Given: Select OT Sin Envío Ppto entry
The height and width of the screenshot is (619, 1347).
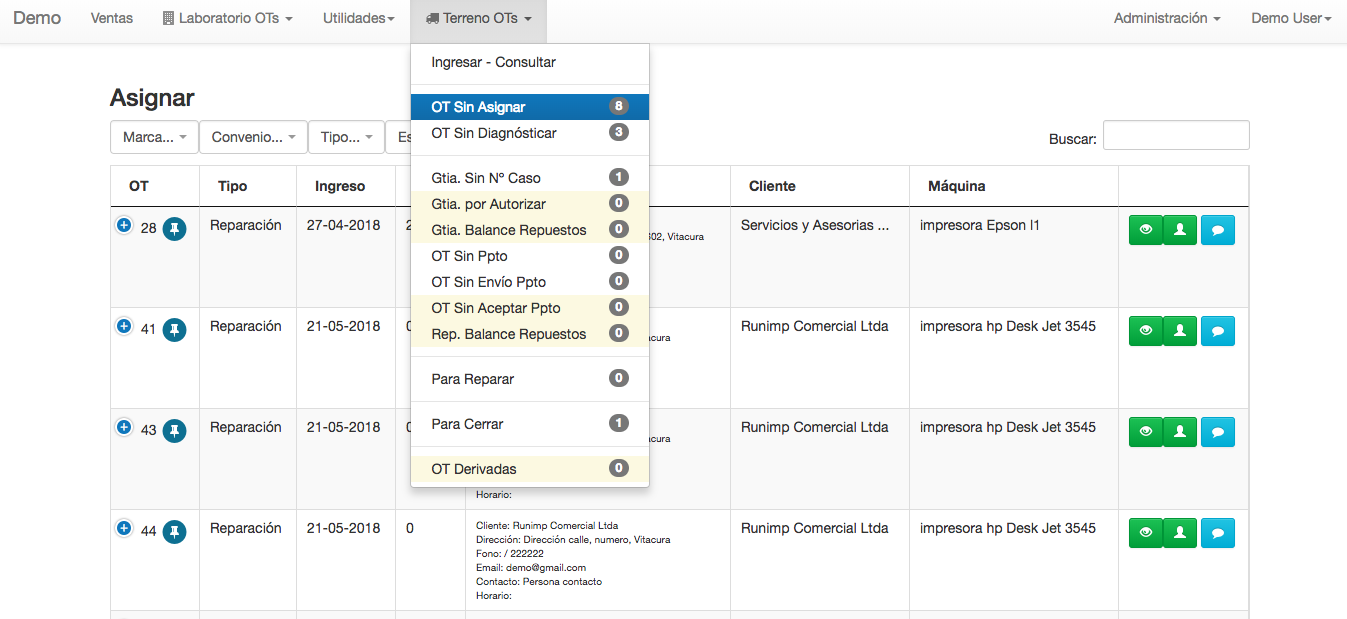Looking at the screenshot, I should (x=530, y=282).
